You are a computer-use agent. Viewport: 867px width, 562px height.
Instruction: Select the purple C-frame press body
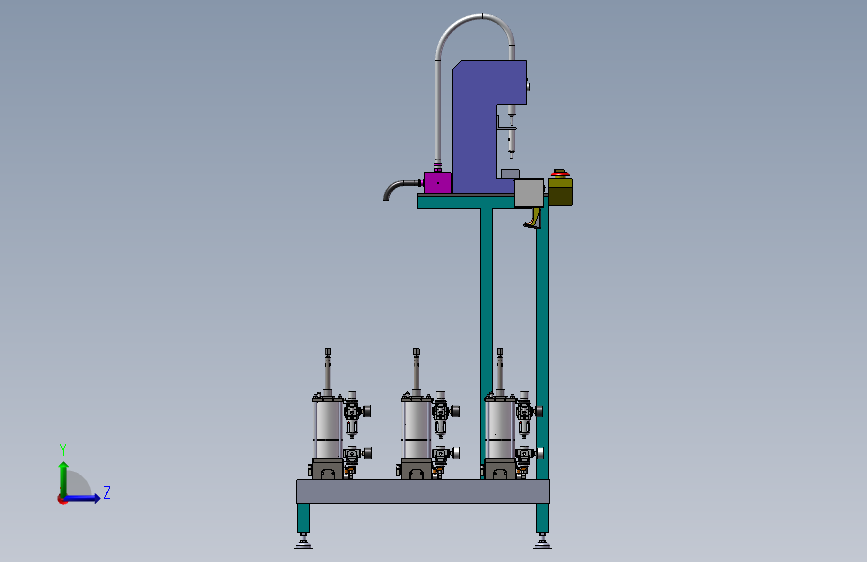pos(473,127)
